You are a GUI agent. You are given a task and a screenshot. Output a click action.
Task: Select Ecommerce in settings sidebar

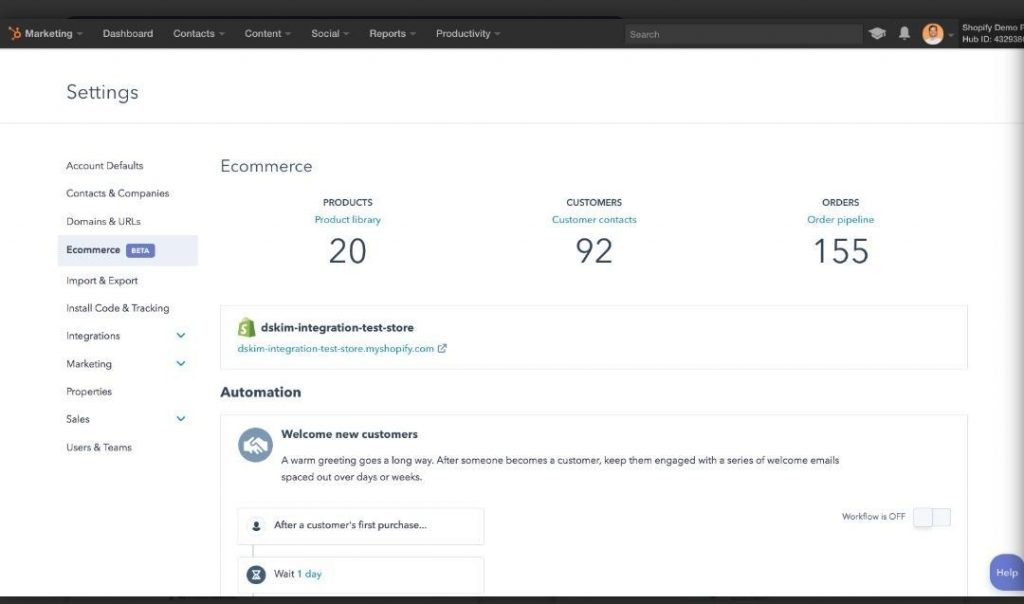[127, 250]
